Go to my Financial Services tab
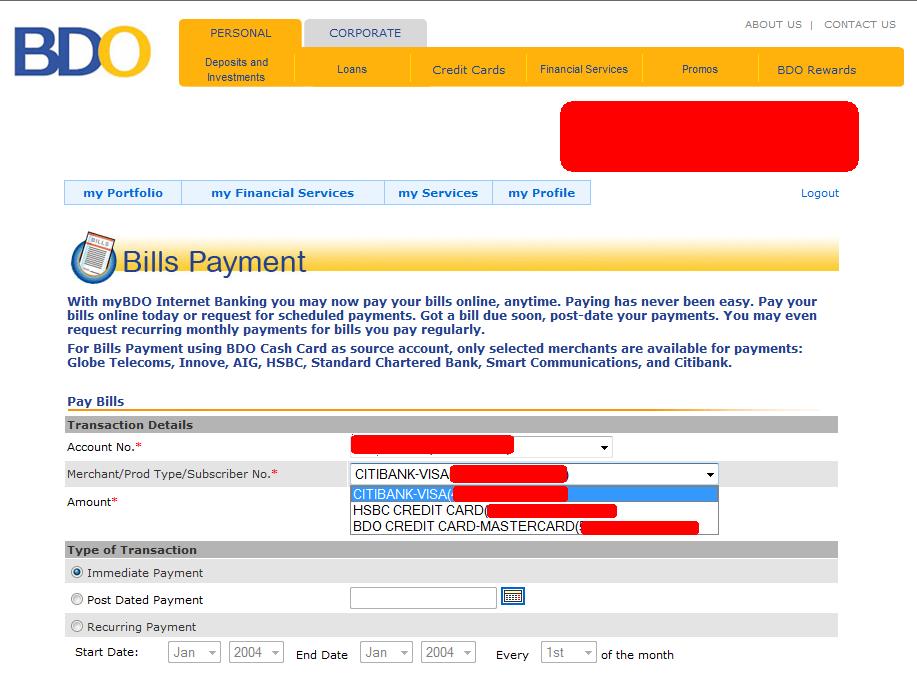 pyautogui.click(x=282, y=193)
